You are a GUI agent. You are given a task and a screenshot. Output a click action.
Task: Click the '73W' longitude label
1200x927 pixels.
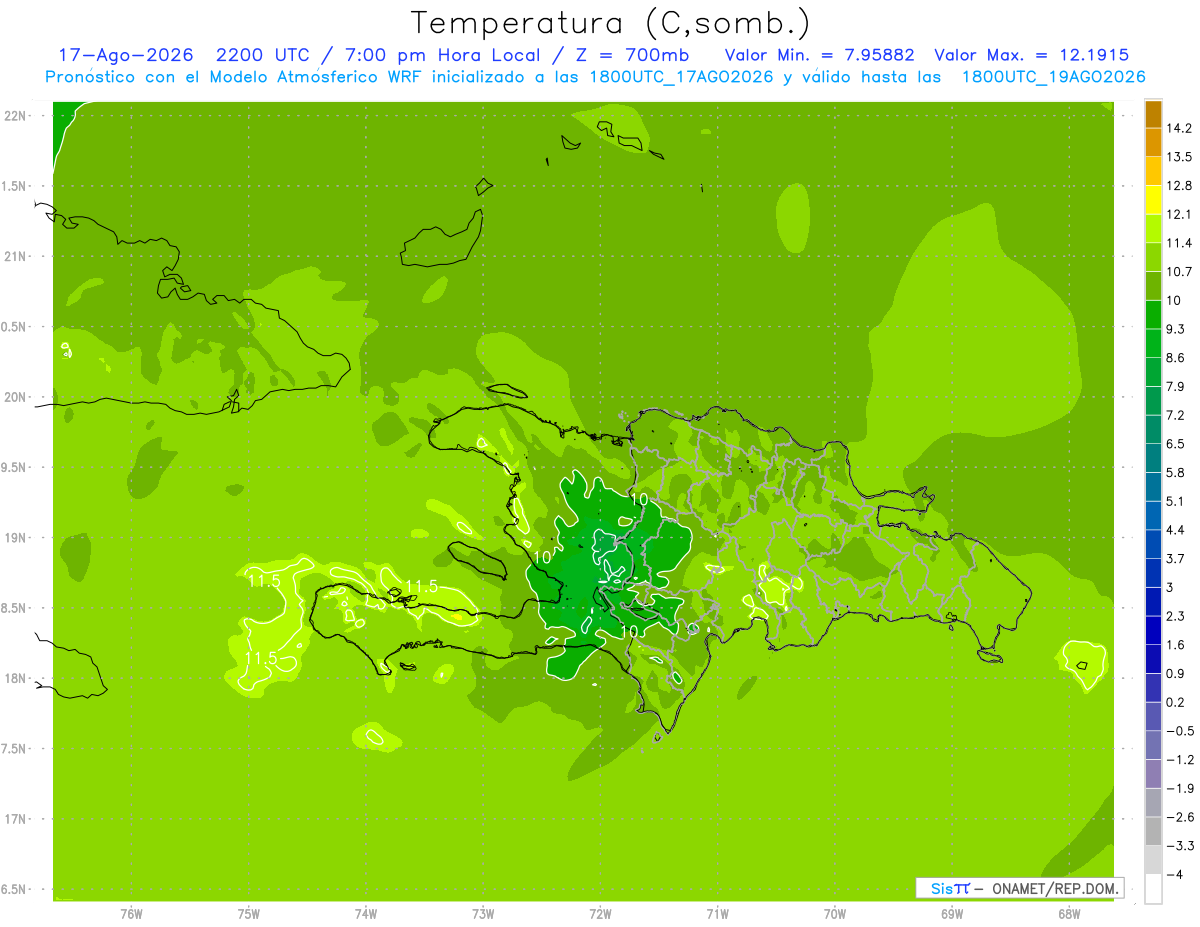click(483, 914)
